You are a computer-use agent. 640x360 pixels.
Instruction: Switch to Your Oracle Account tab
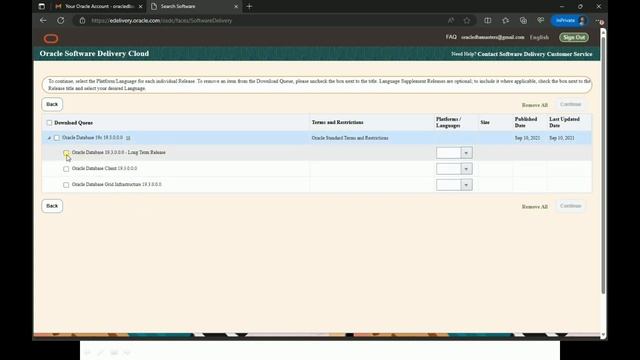tap(98, 7)
